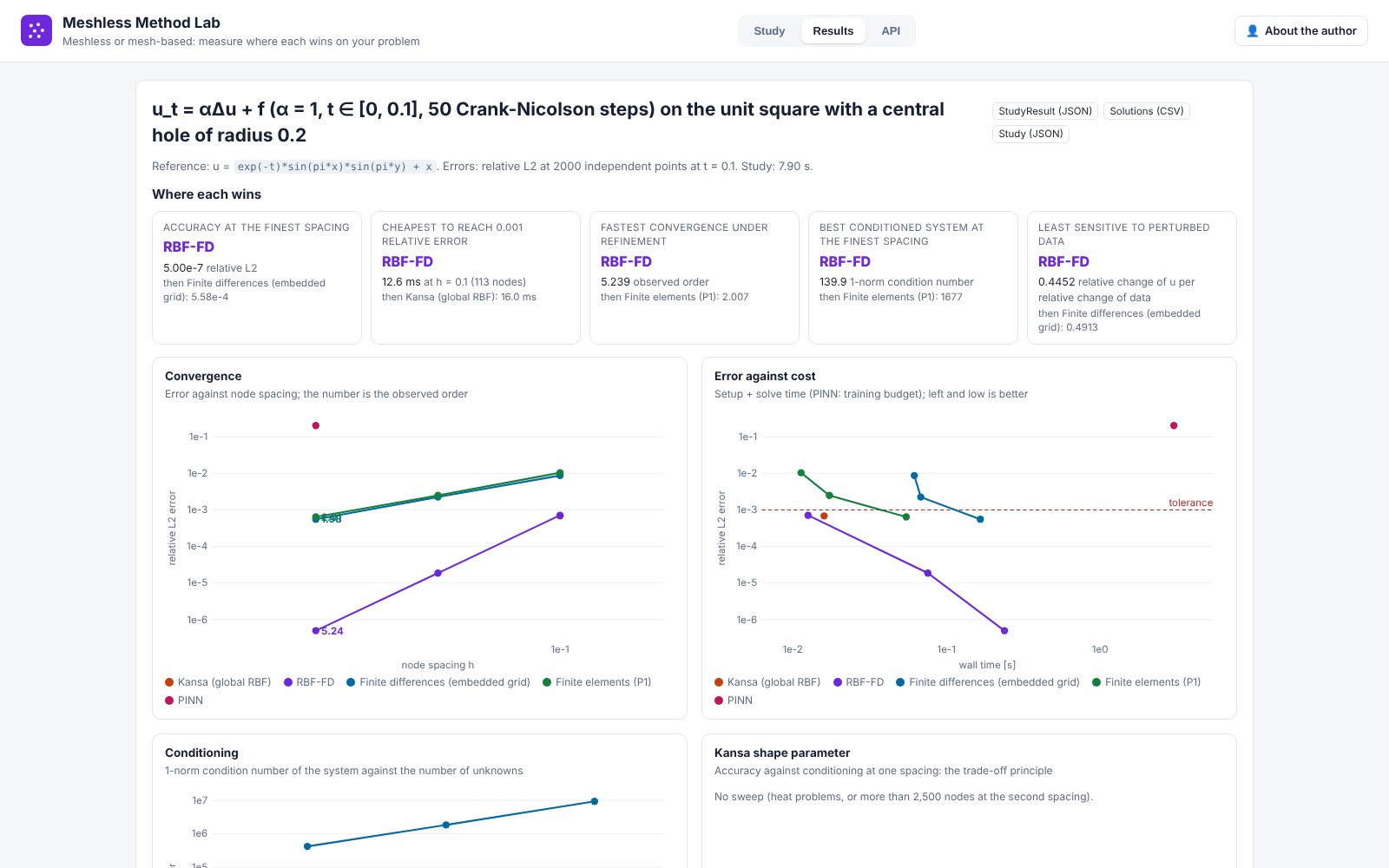
Task: Click the 12.6 ms value in cheapest card
Action: 401,282
